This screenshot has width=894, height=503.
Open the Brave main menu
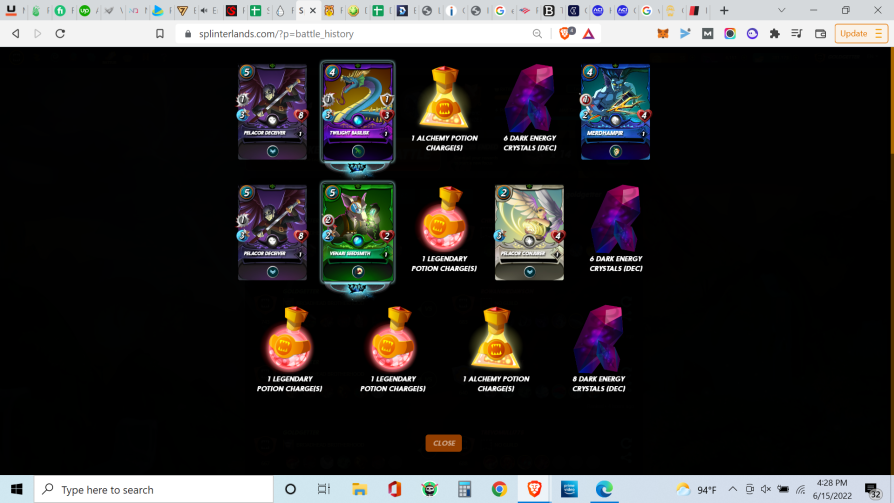879,34
